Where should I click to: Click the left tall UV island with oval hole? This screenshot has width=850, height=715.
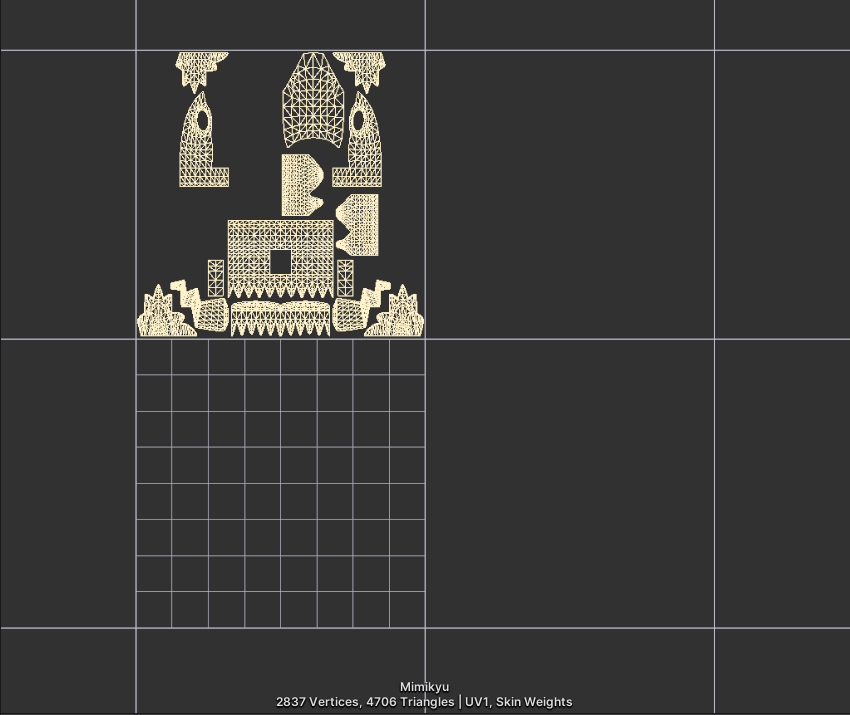click(197, 150)
